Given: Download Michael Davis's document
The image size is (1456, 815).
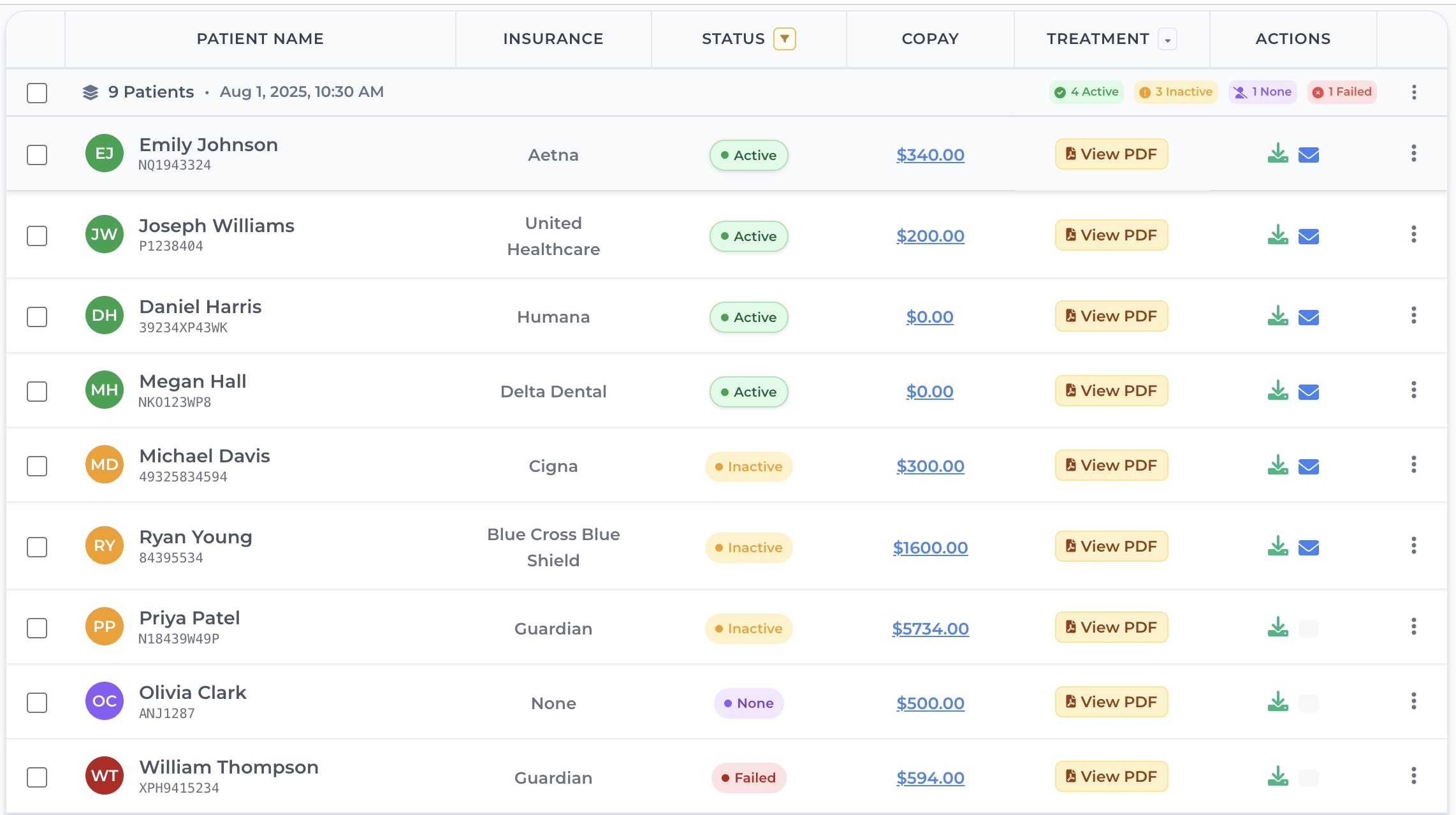Looking at the screenshot, I should pyautogui.click(x=1277, y=466).
